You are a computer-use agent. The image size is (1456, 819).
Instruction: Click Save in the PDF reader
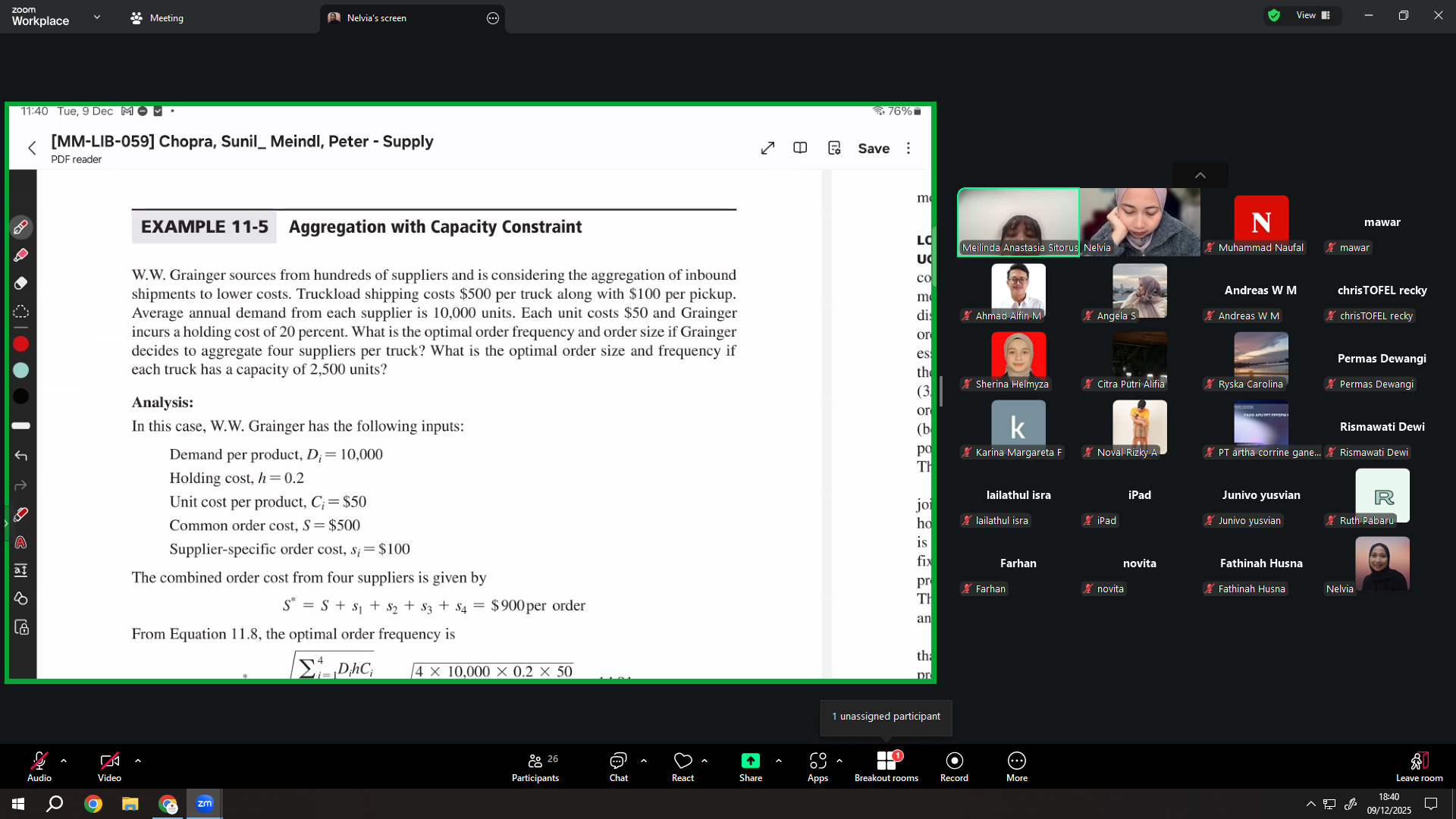click(x=874, y=149)
